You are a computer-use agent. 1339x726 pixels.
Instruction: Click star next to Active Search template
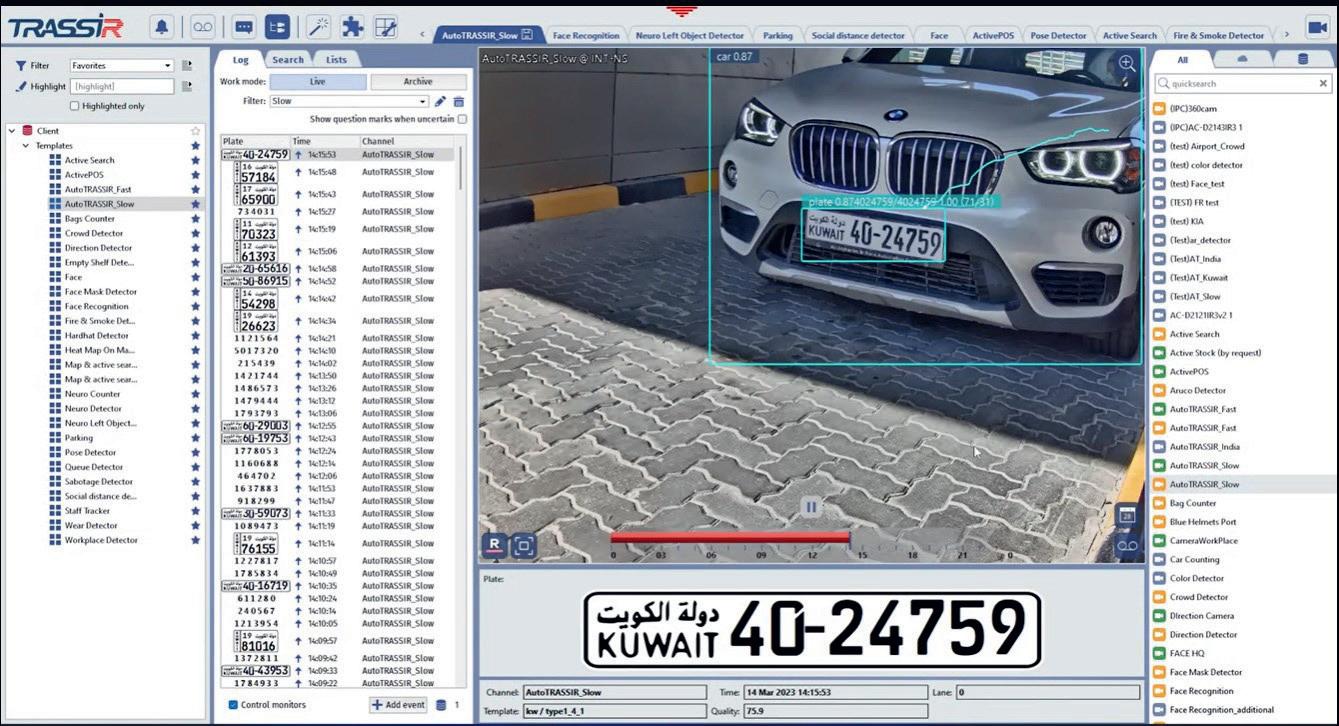tap(195, 160)
